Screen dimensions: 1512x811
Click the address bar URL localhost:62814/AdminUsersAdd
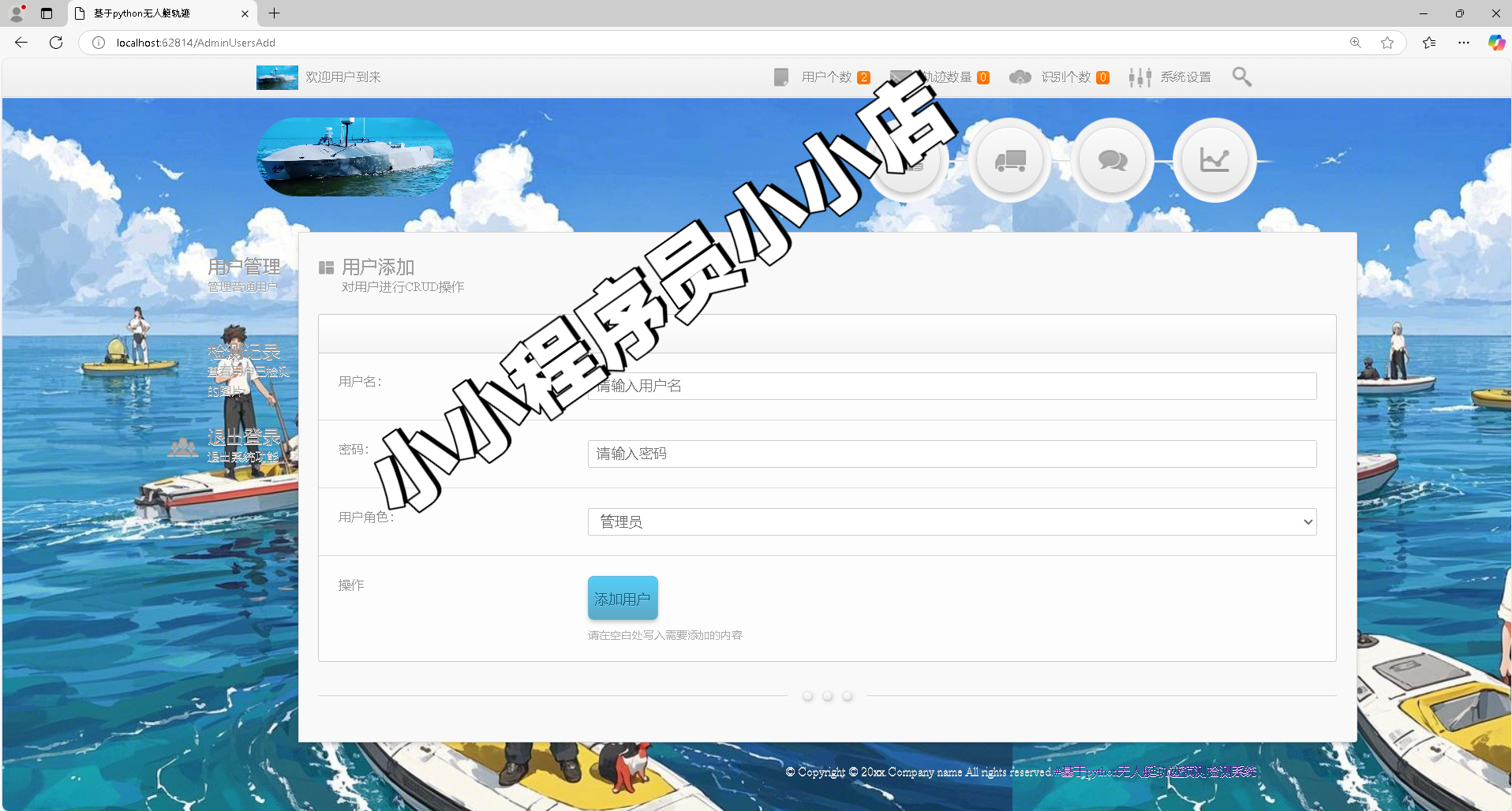(196, 43)
